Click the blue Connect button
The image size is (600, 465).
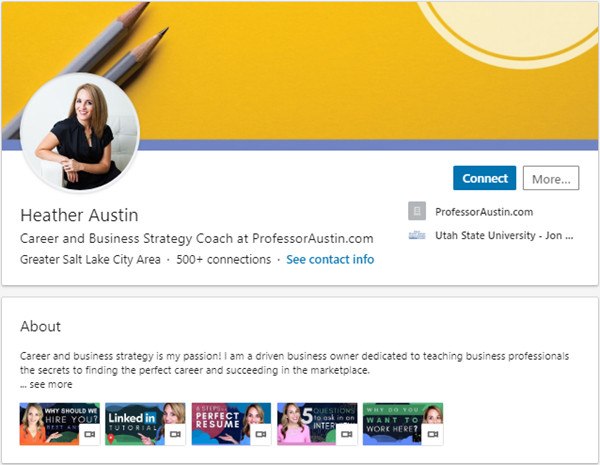click(x=484, y=178)
